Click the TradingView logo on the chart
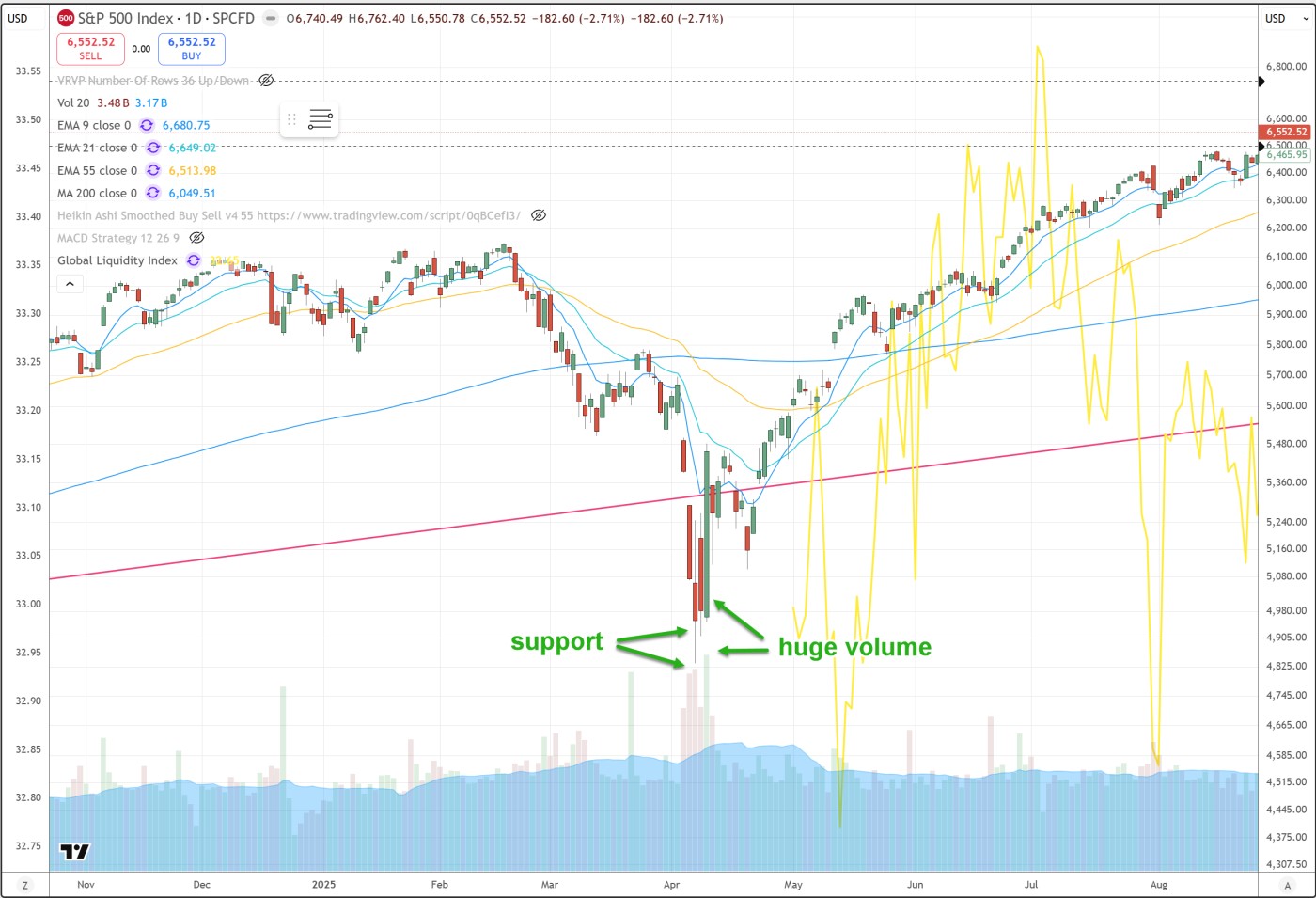Viewport: 1316px width, 898px height. point(74,851)
